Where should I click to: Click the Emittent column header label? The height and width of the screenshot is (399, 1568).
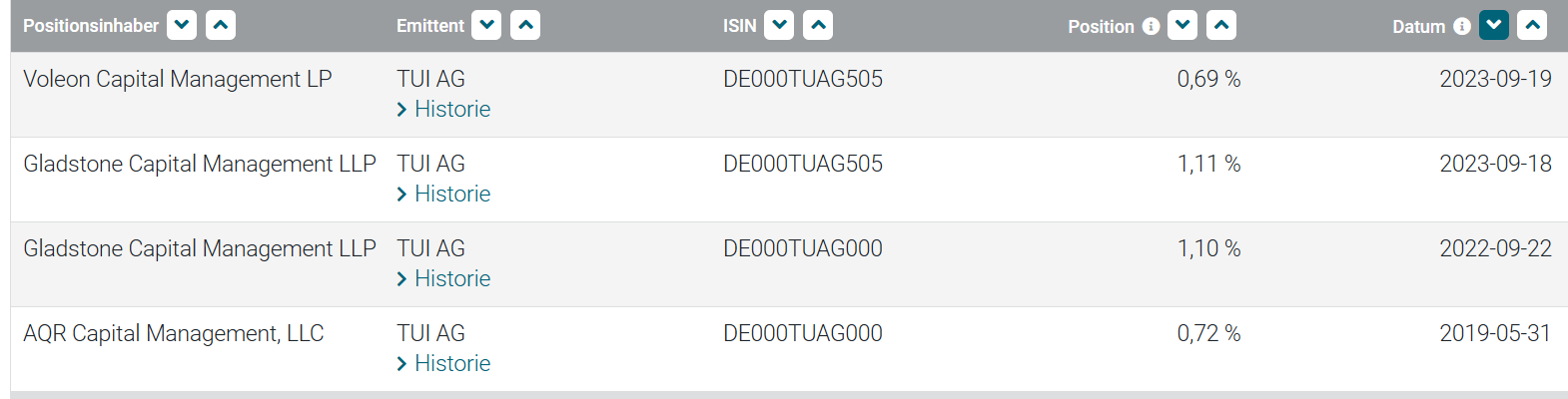tap(430, 26)
